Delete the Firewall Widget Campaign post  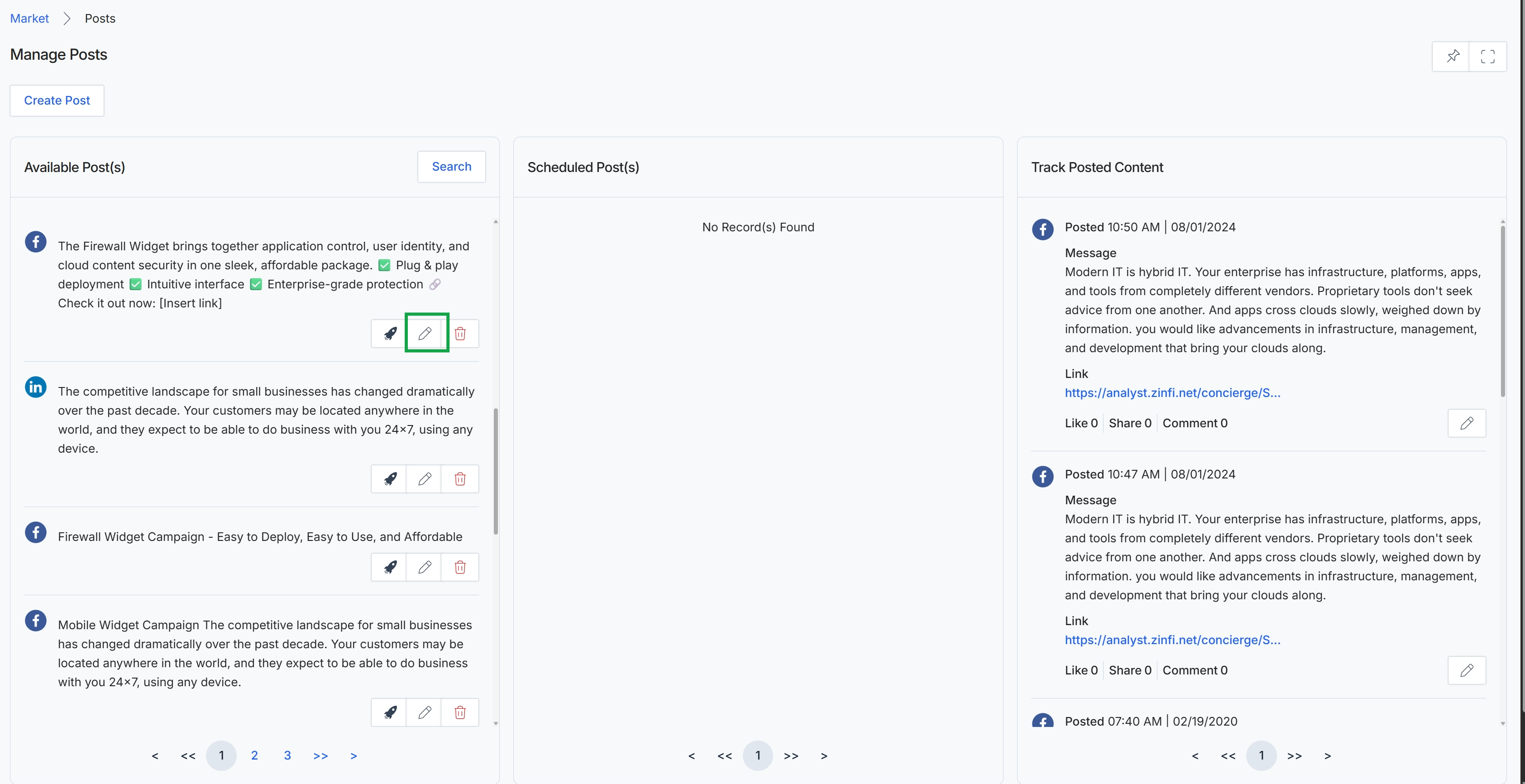tap(460, 567)
